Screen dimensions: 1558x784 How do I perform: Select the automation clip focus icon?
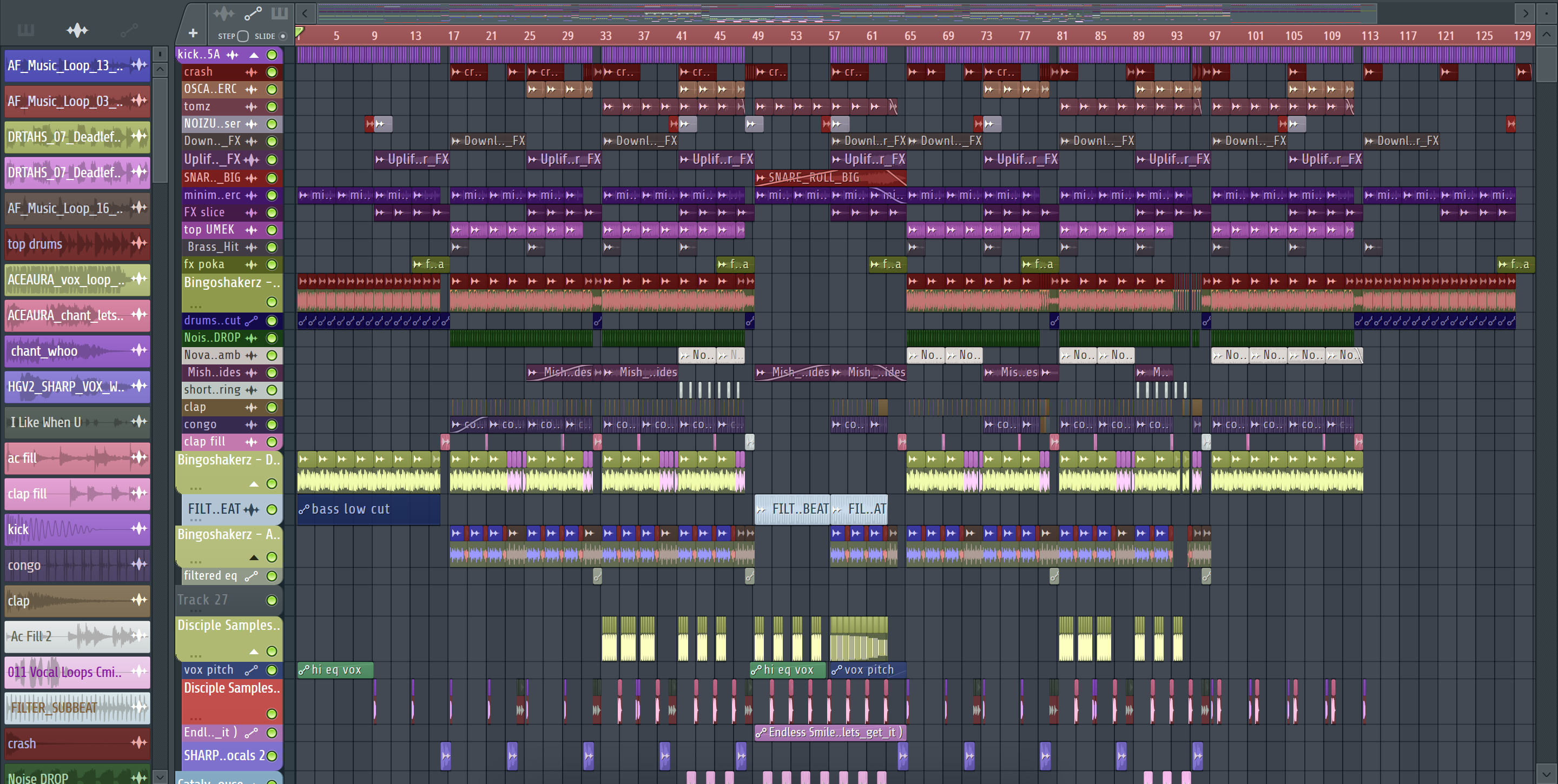coord(252,12)
